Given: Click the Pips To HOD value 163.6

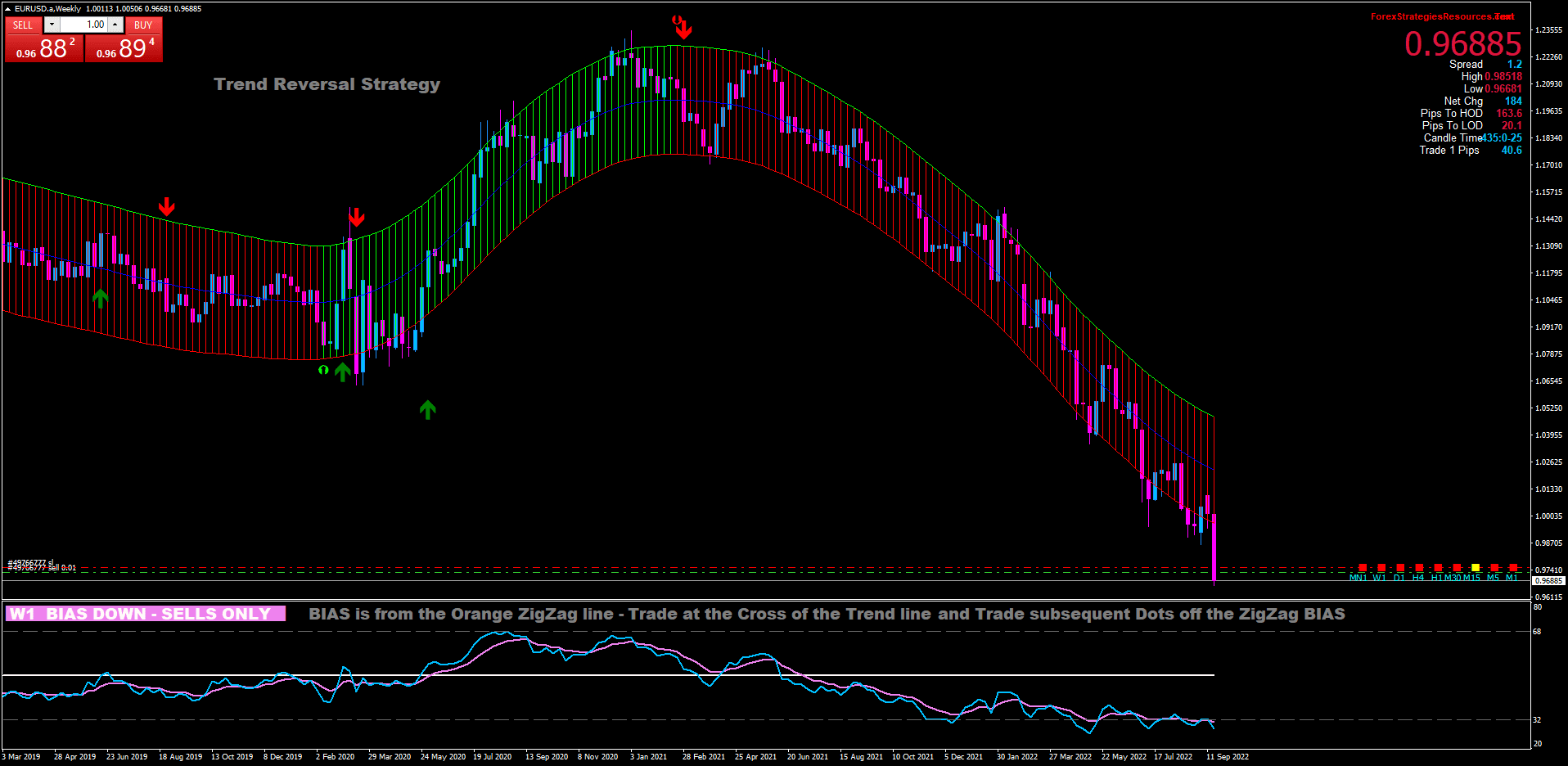Looking at the screenshot, I should click(x=1509, y=113).
